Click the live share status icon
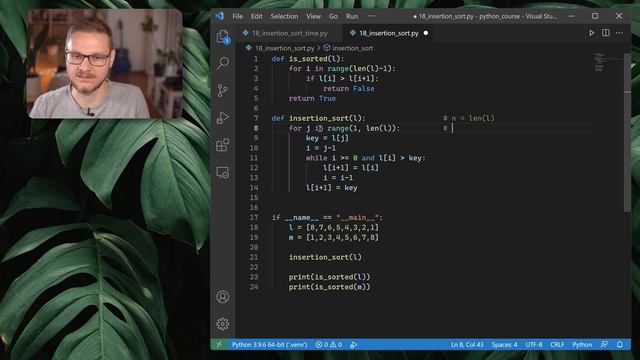Viewport: 640px width, 360px height. (353, 344)
